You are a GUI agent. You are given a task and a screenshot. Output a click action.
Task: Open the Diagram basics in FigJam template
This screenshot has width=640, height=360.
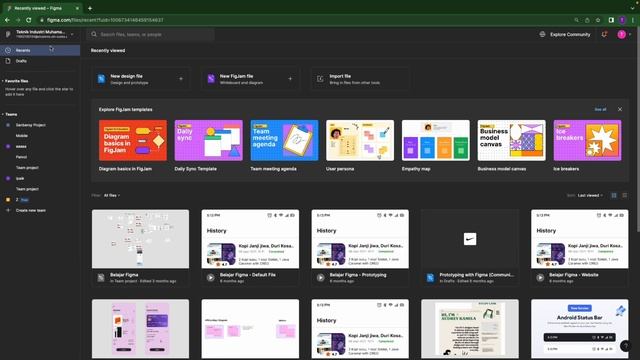(133, 140)
